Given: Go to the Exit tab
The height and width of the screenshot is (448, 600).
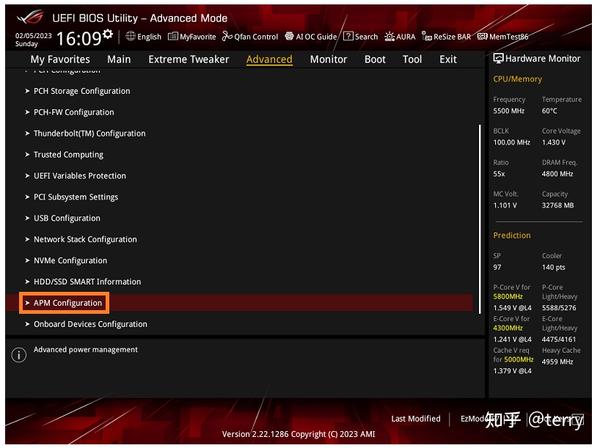Looking at the screenshot, I should 448,59.
